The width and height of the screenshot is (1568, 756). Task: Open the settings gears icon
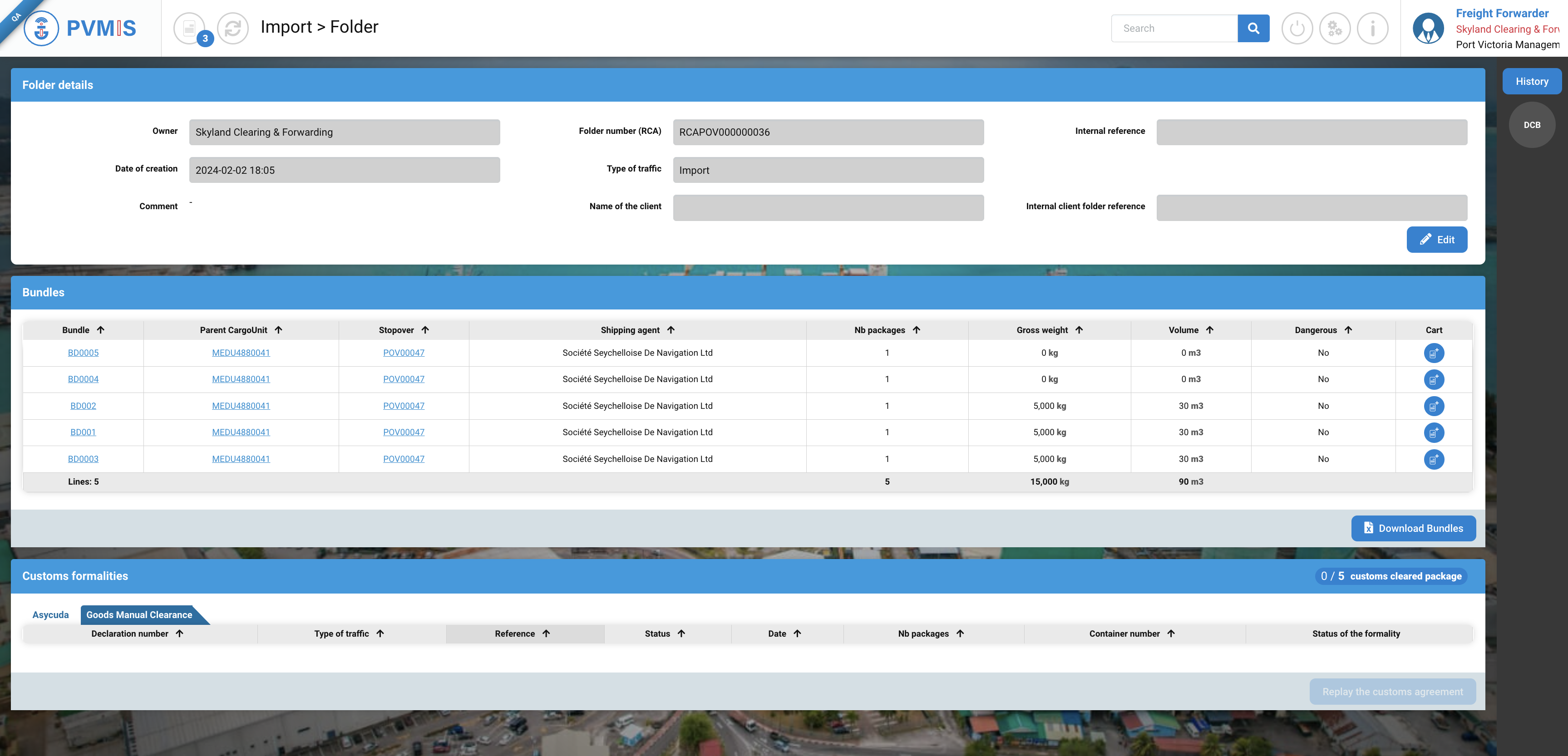[1334, 28]
